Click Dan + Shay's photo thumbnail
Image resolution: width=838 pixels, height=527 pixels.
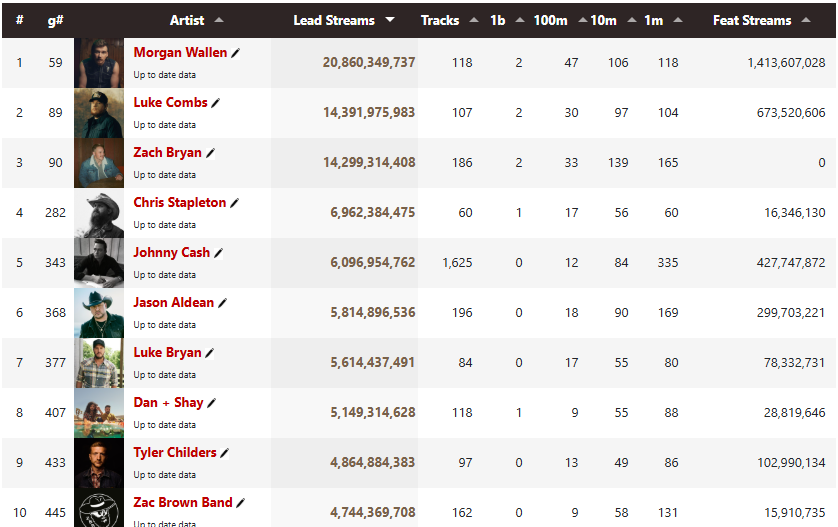point(99,413)
